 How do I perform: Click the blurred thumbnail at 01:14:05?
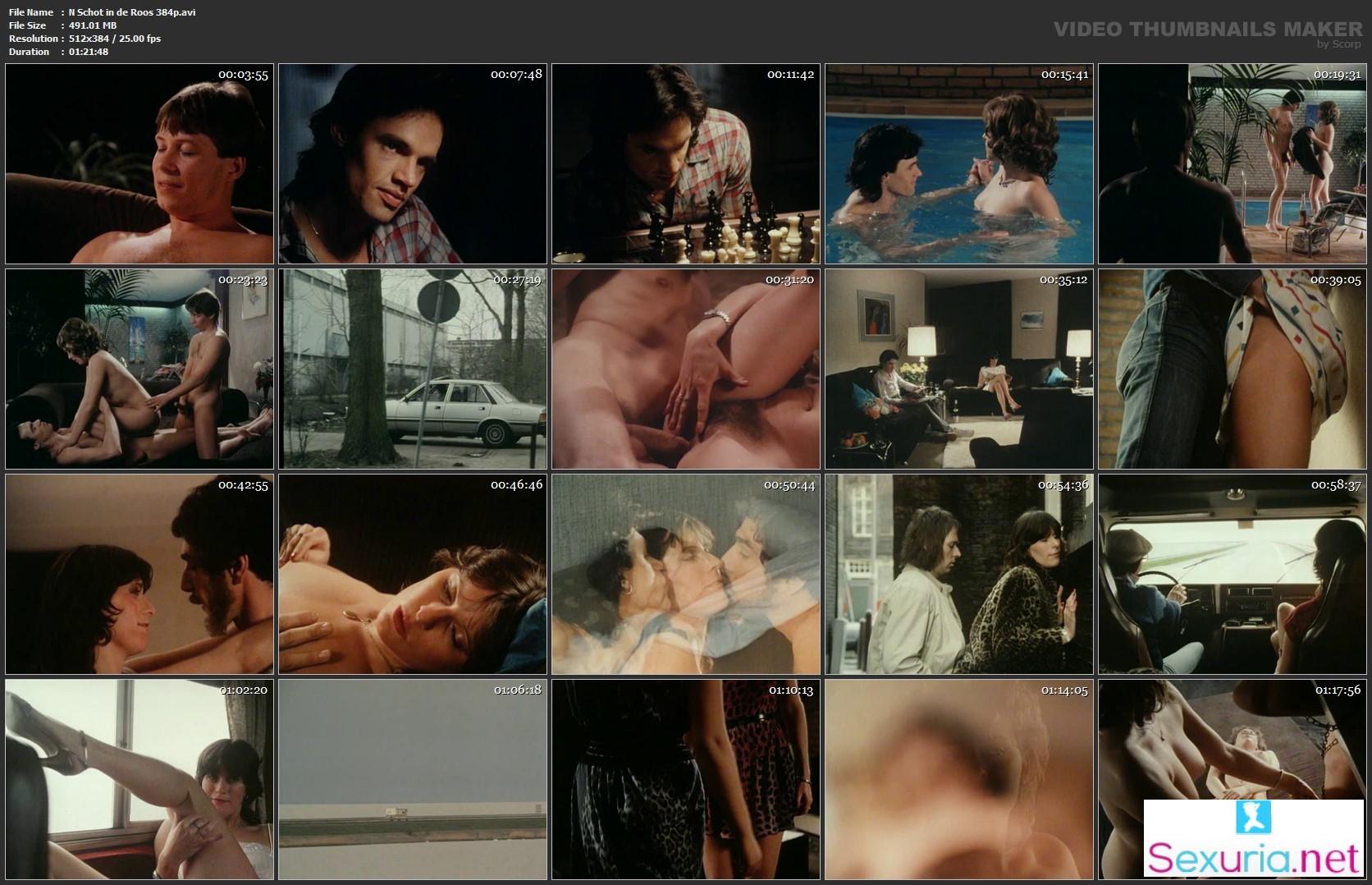[959, 779]
